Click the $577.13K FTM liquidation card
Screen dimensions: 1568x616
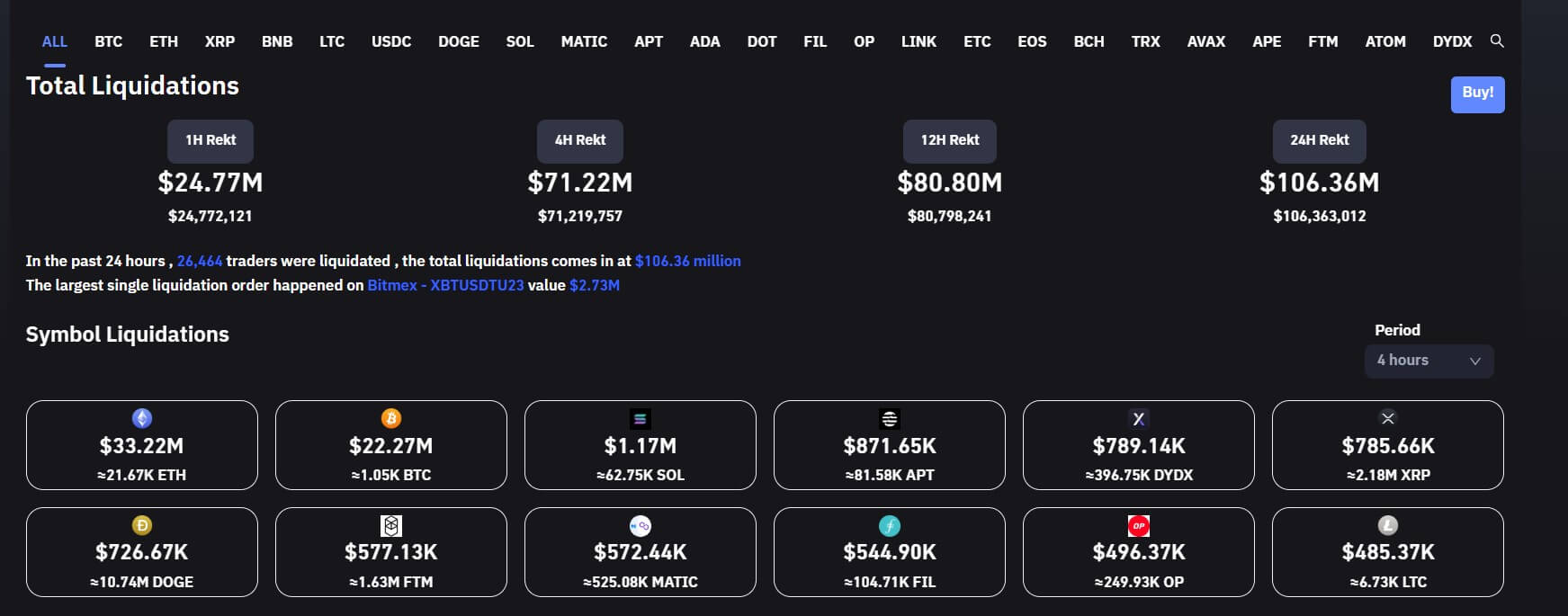pos(391,552)
